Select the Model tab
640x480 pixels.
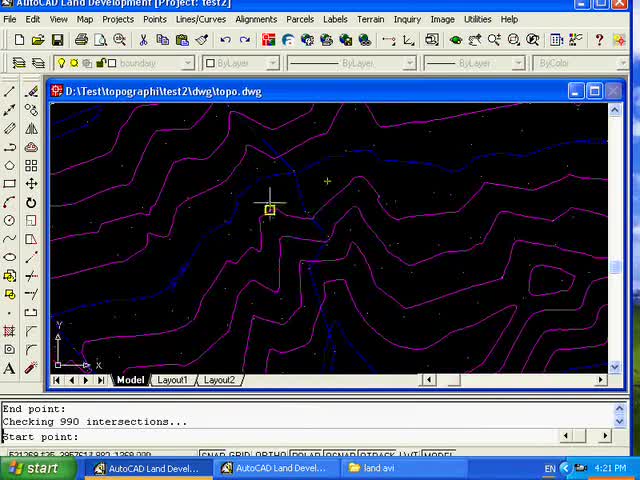[x=130, y=380]
